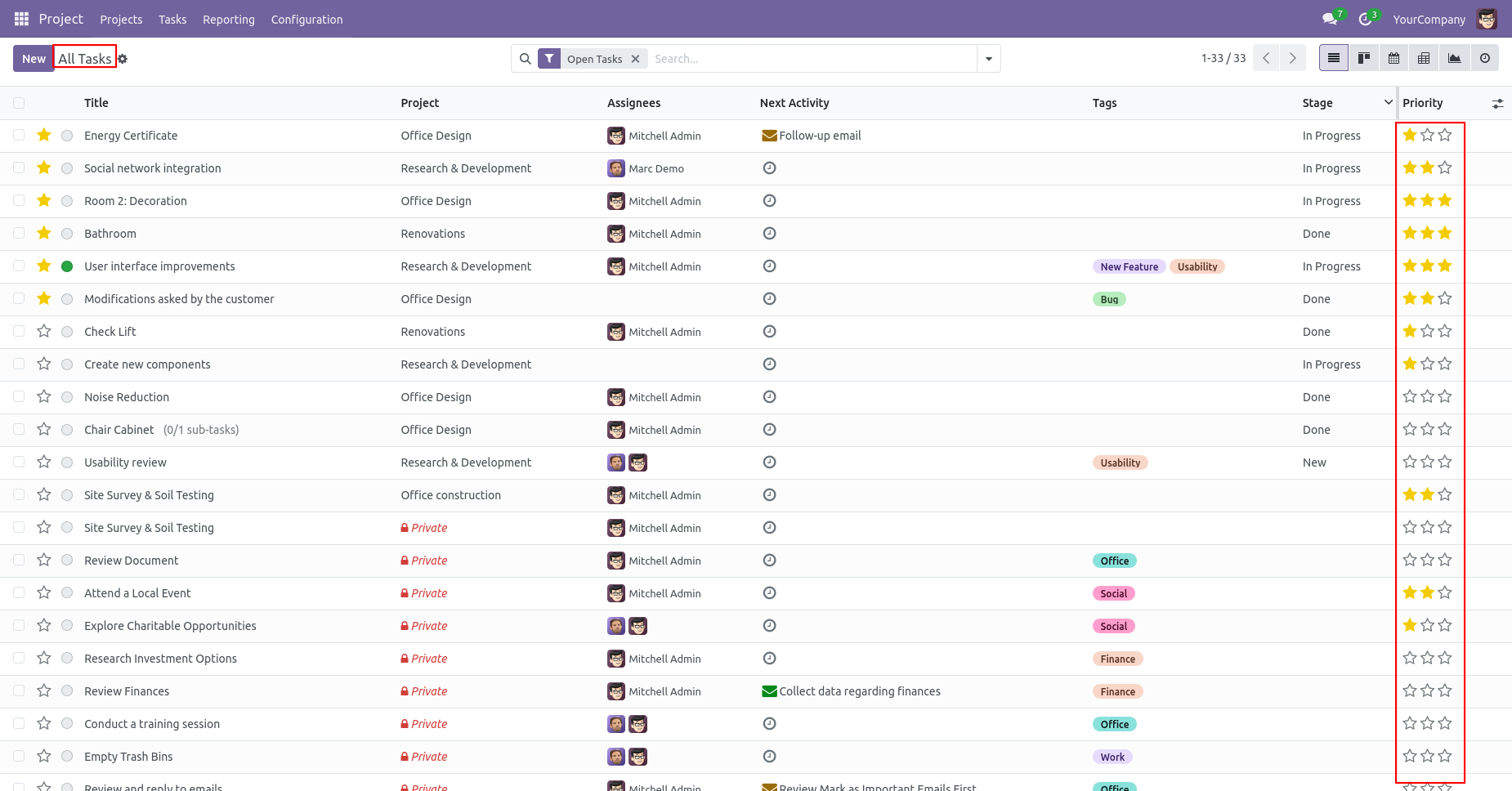Screen dimensions: 1512x791
Task: Open the apps grid menu
Action: (21, 19)
